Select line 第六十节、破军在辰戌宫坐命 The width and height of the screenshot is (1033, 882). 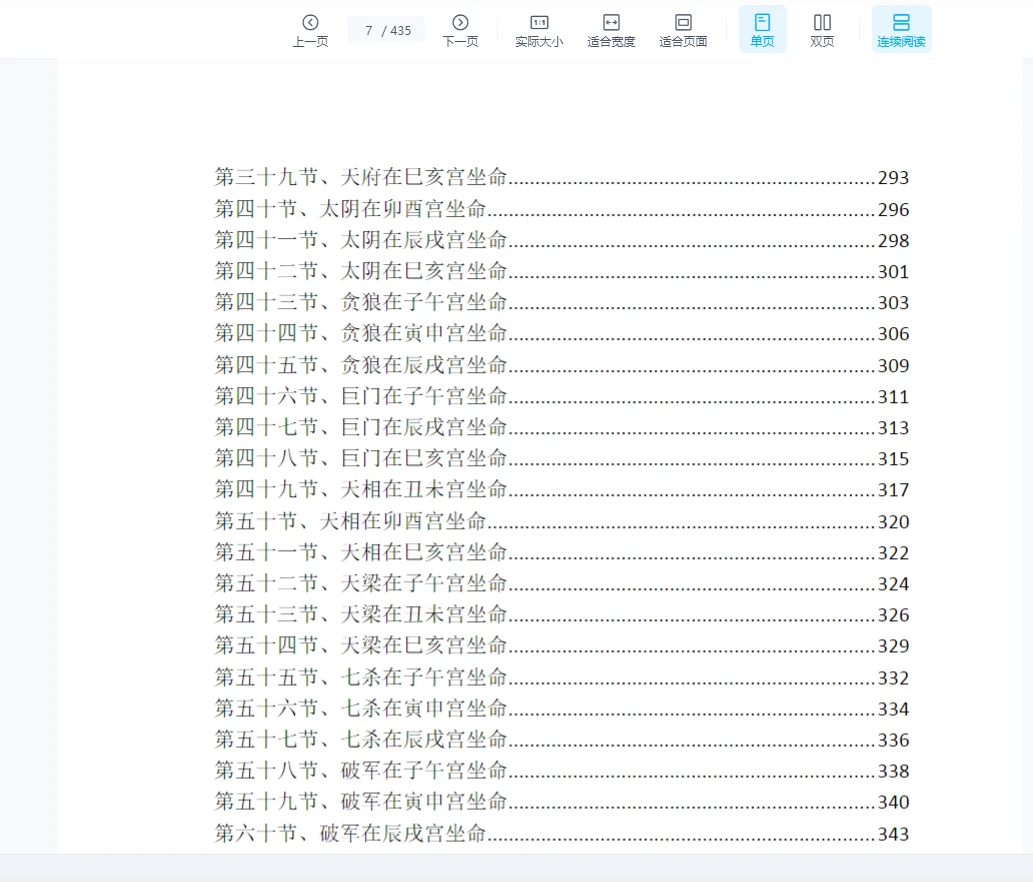562,833
